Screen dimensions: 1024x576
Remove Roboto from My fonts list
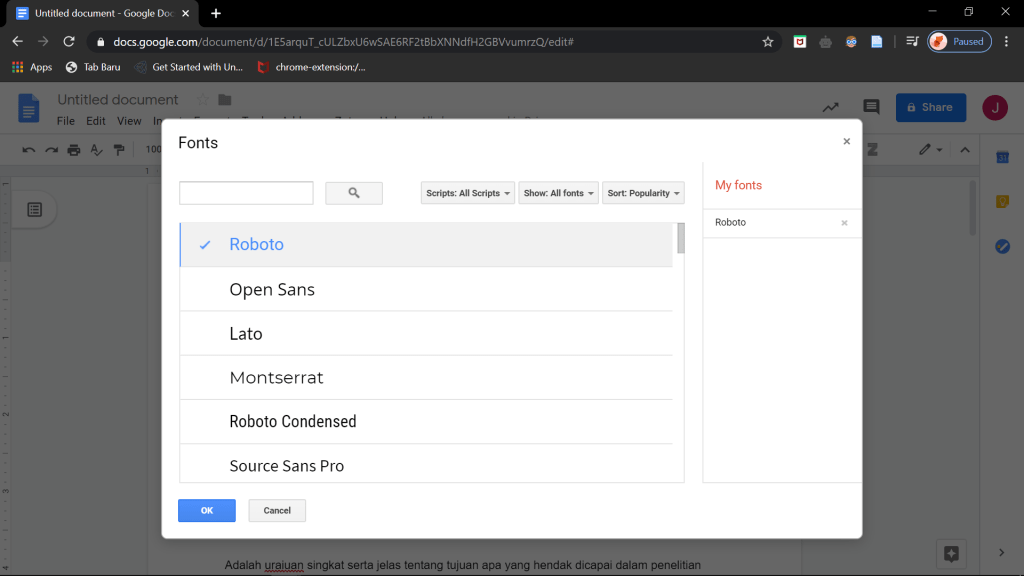[x=844, y=223]
